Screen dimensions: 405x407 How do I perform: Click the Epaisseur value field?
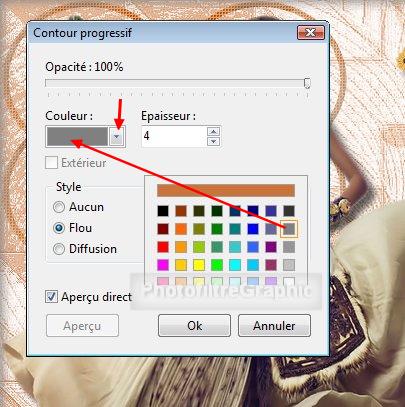tap(174, 136)
